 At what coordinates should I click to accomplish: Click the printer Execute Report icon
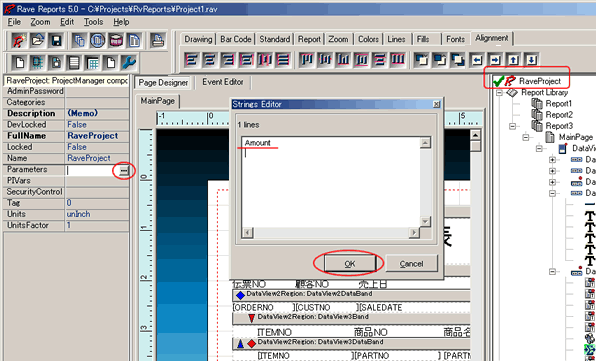coord(157,40)
